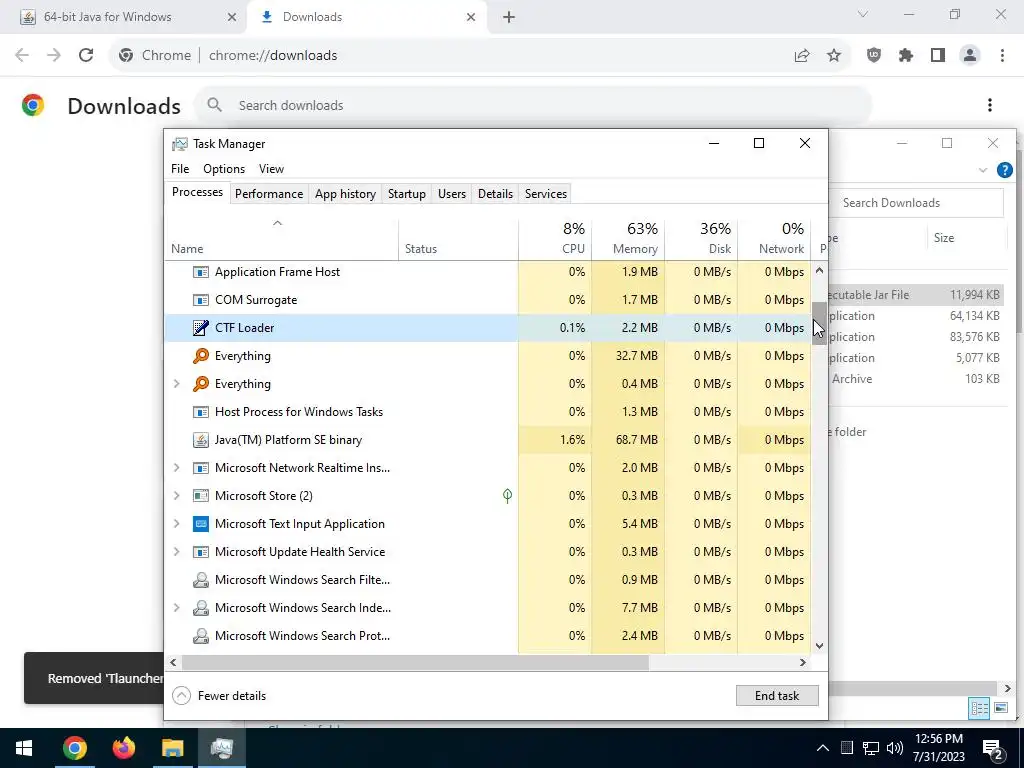Click the Chrome address bar URL

pyautogui.click(x=273, y=56)
